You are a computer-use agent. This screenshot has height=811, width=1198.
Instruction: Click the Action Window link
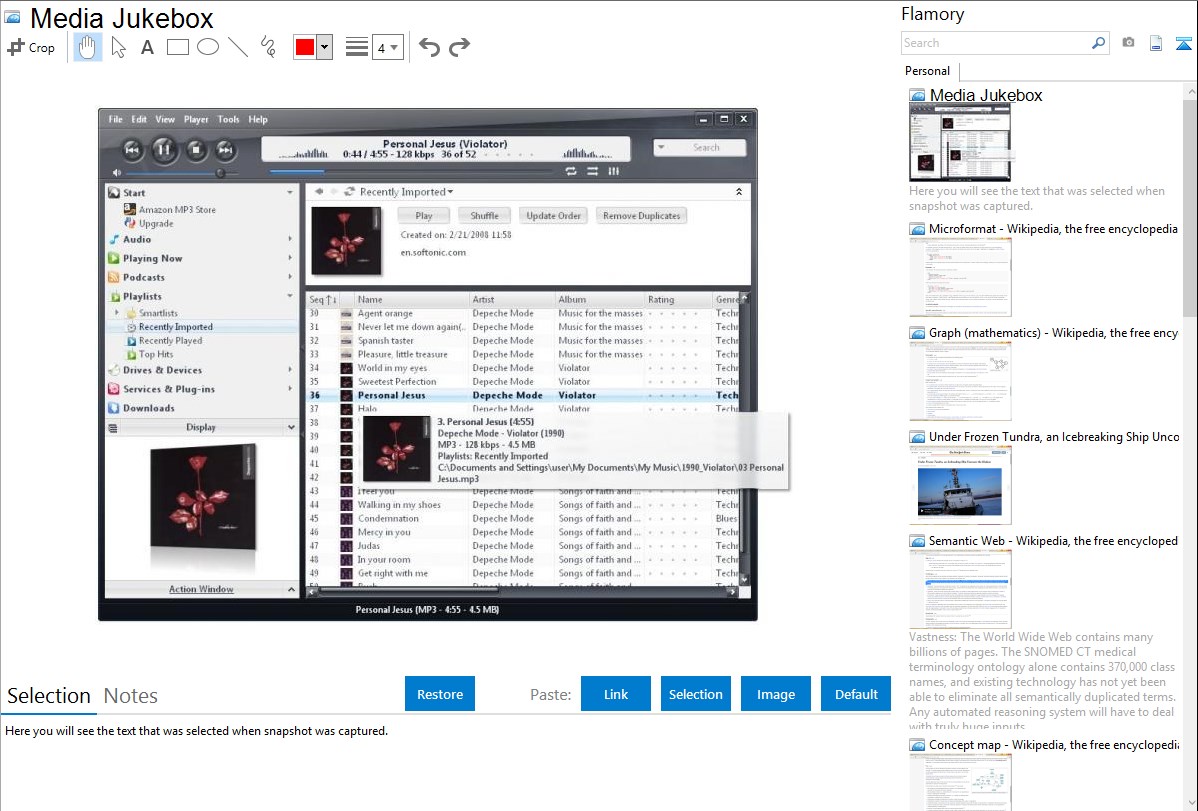201,589
